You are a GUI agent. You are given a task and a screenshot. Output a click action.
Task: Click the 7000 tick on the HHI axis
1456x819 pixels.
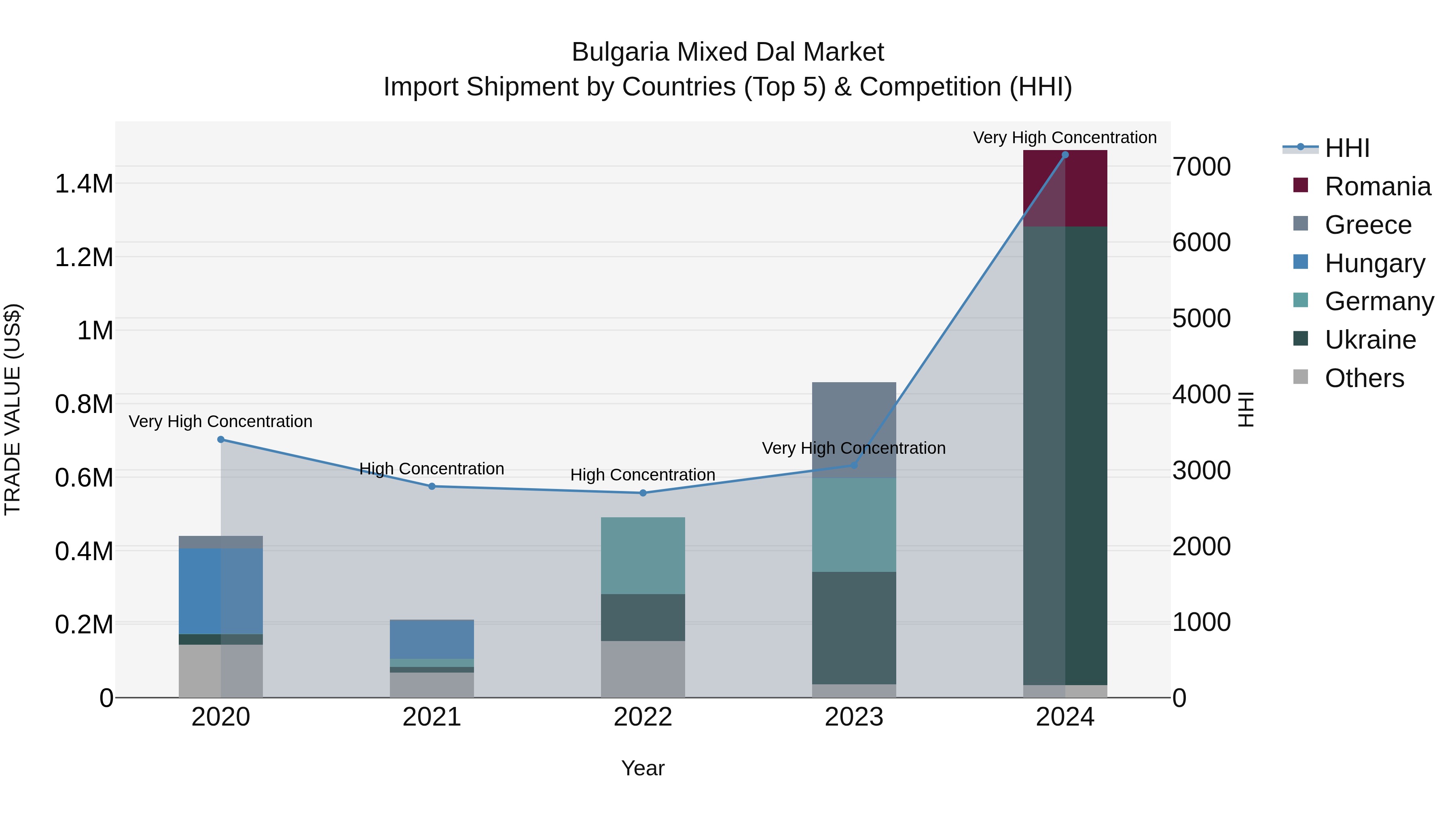1202,167
